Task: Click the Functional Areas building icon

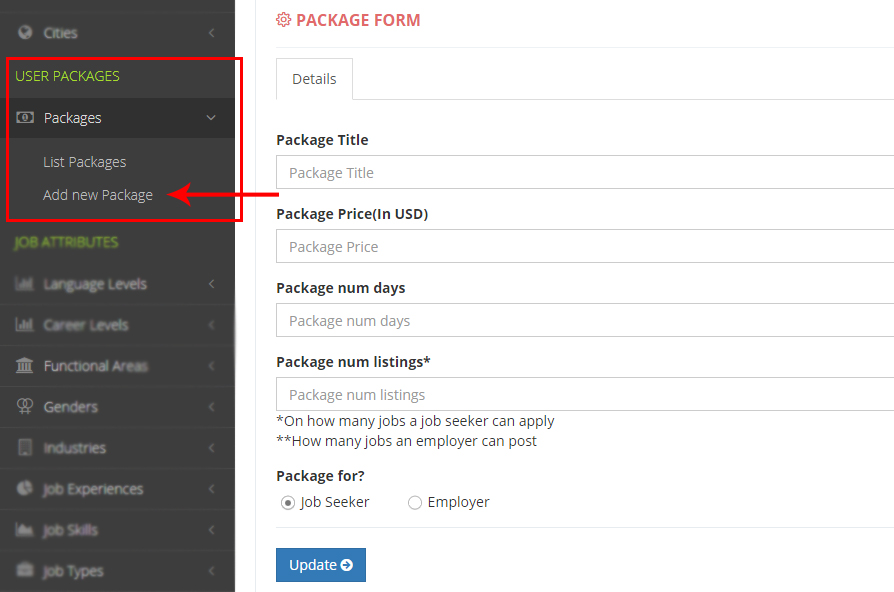Action: [x=25, y=366]
